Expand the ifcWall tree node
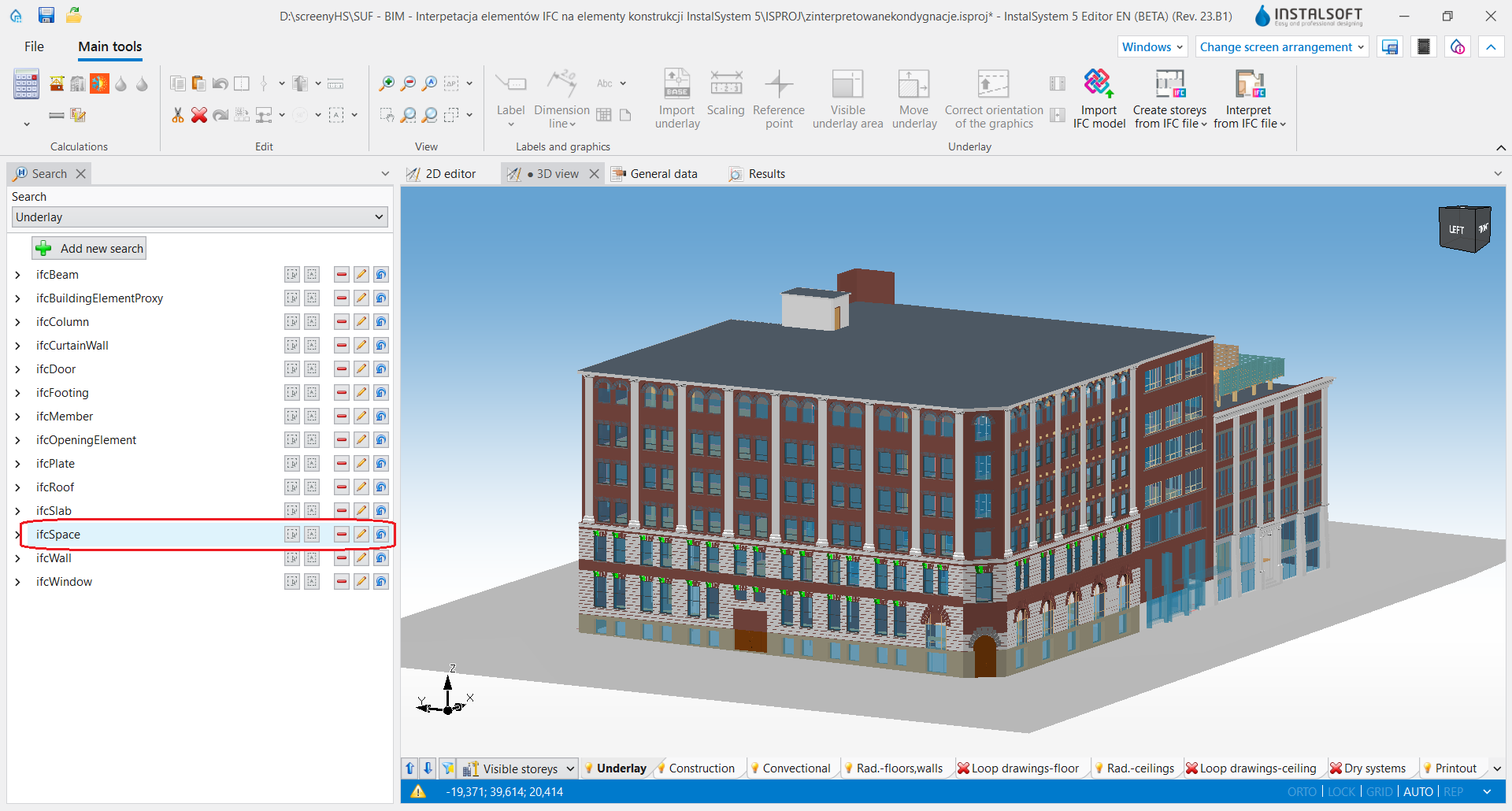 click(x=17, y=558)
